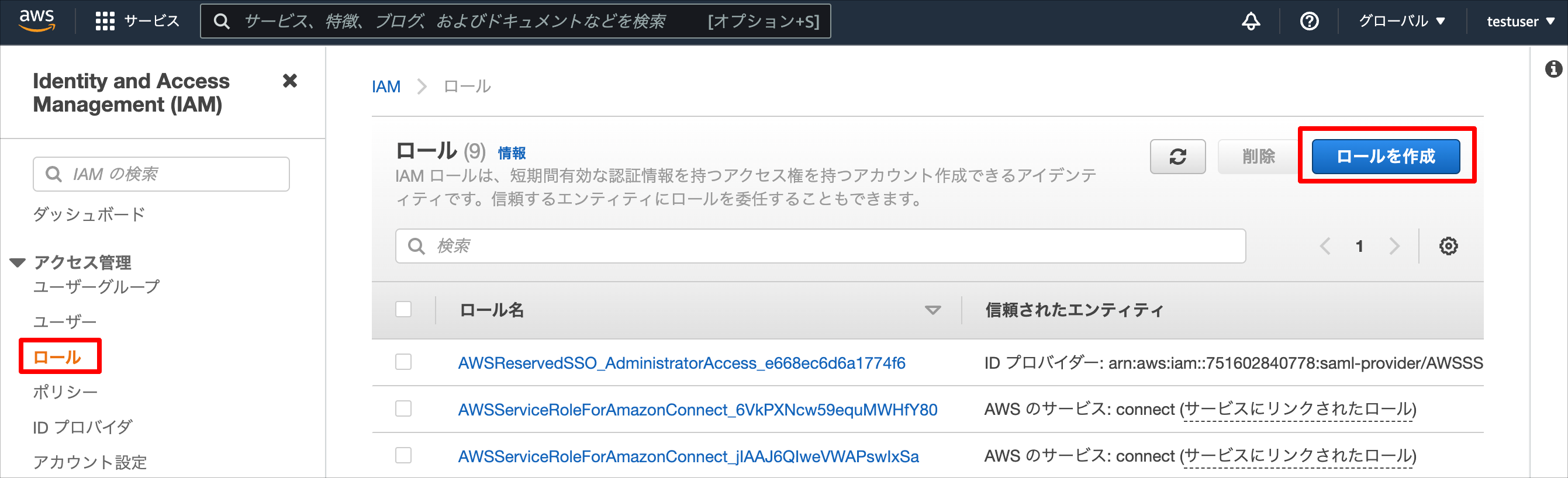Click the 削除 button
The width and height of the screenshot is (1568, 478).
[x=1258, y=156]
